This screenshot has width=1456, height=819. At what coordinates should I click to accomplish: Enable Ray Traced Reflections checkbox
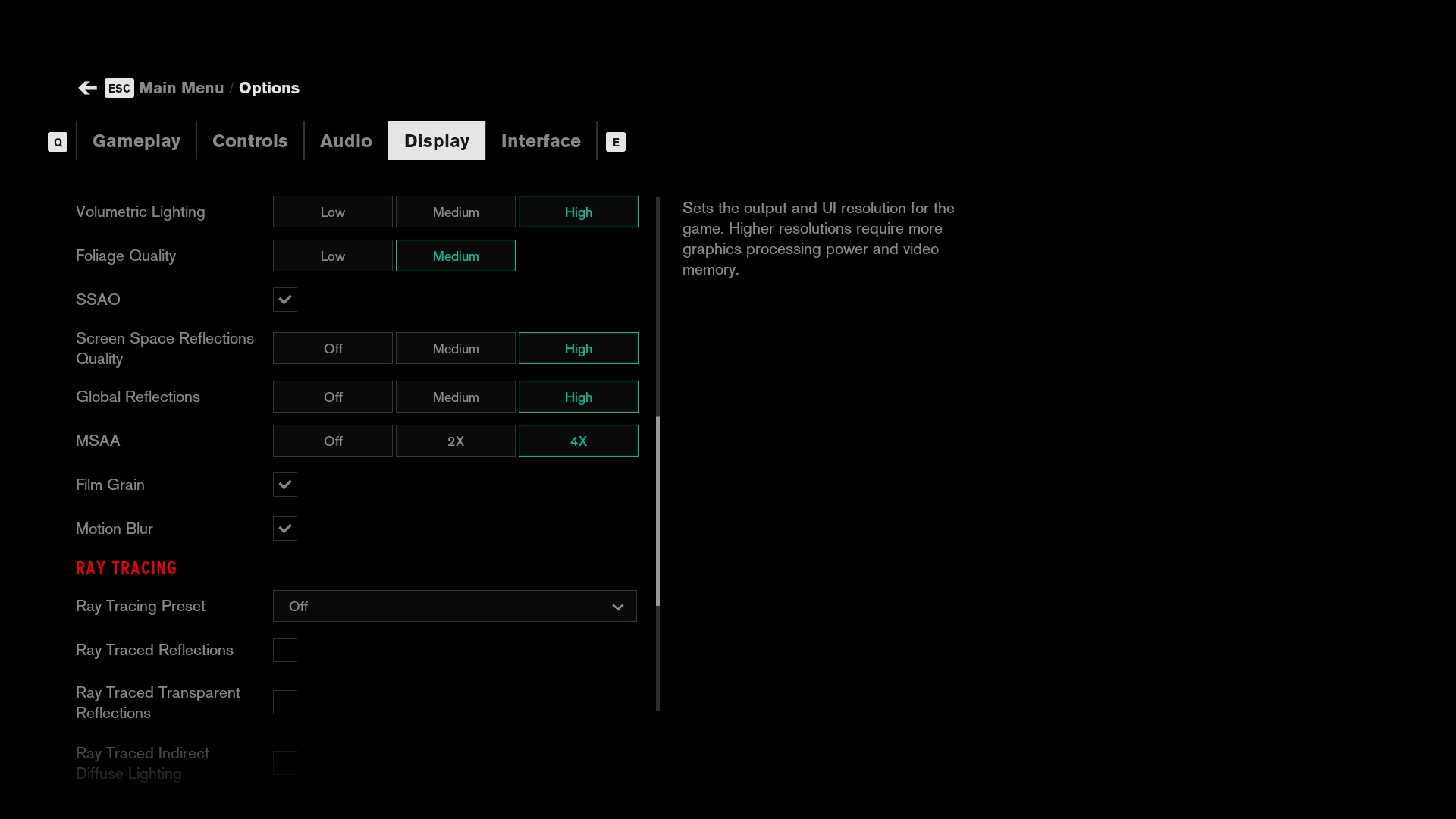pyautogui.click(x=285, y=650)
